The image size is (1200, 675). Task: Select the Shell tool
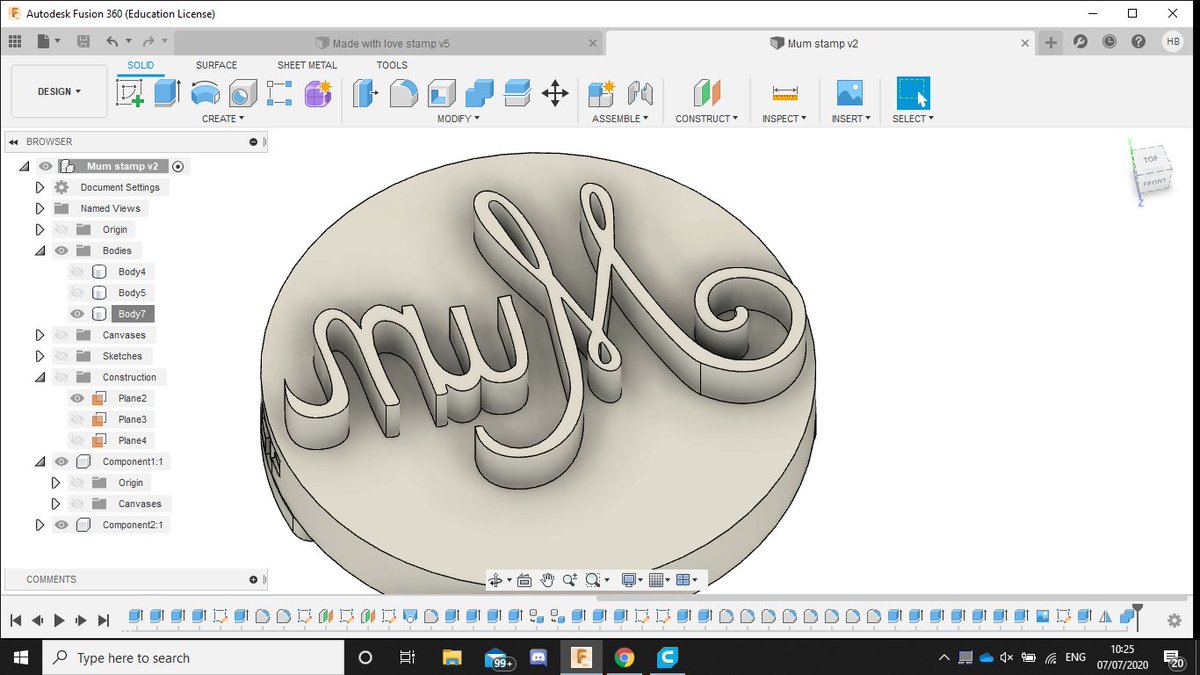point(442,93)
